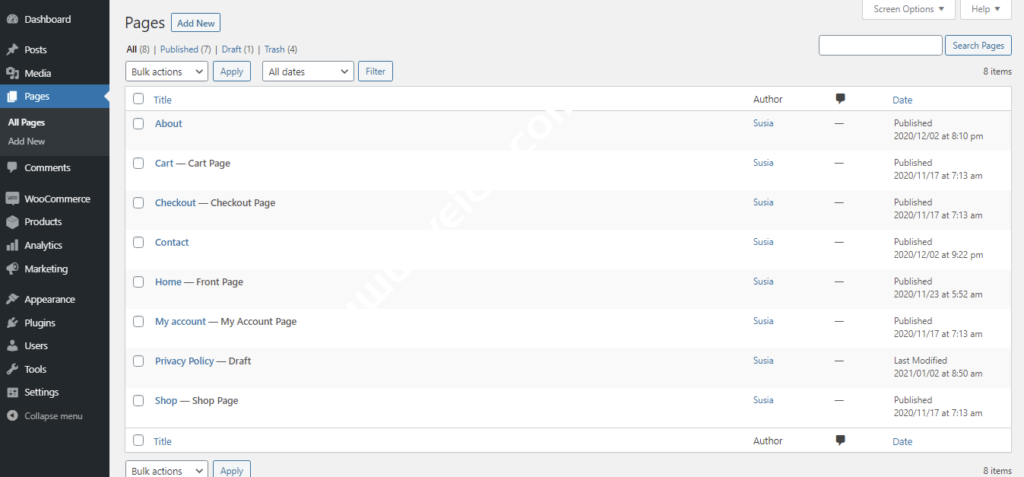Sort by Date column header

click(903, 100)
